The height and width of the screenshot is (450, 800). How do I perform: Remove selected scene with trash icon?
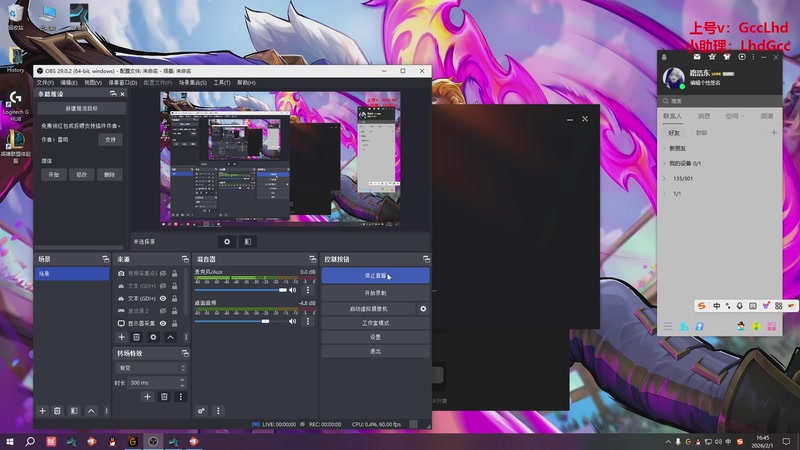tap(57, 411)
